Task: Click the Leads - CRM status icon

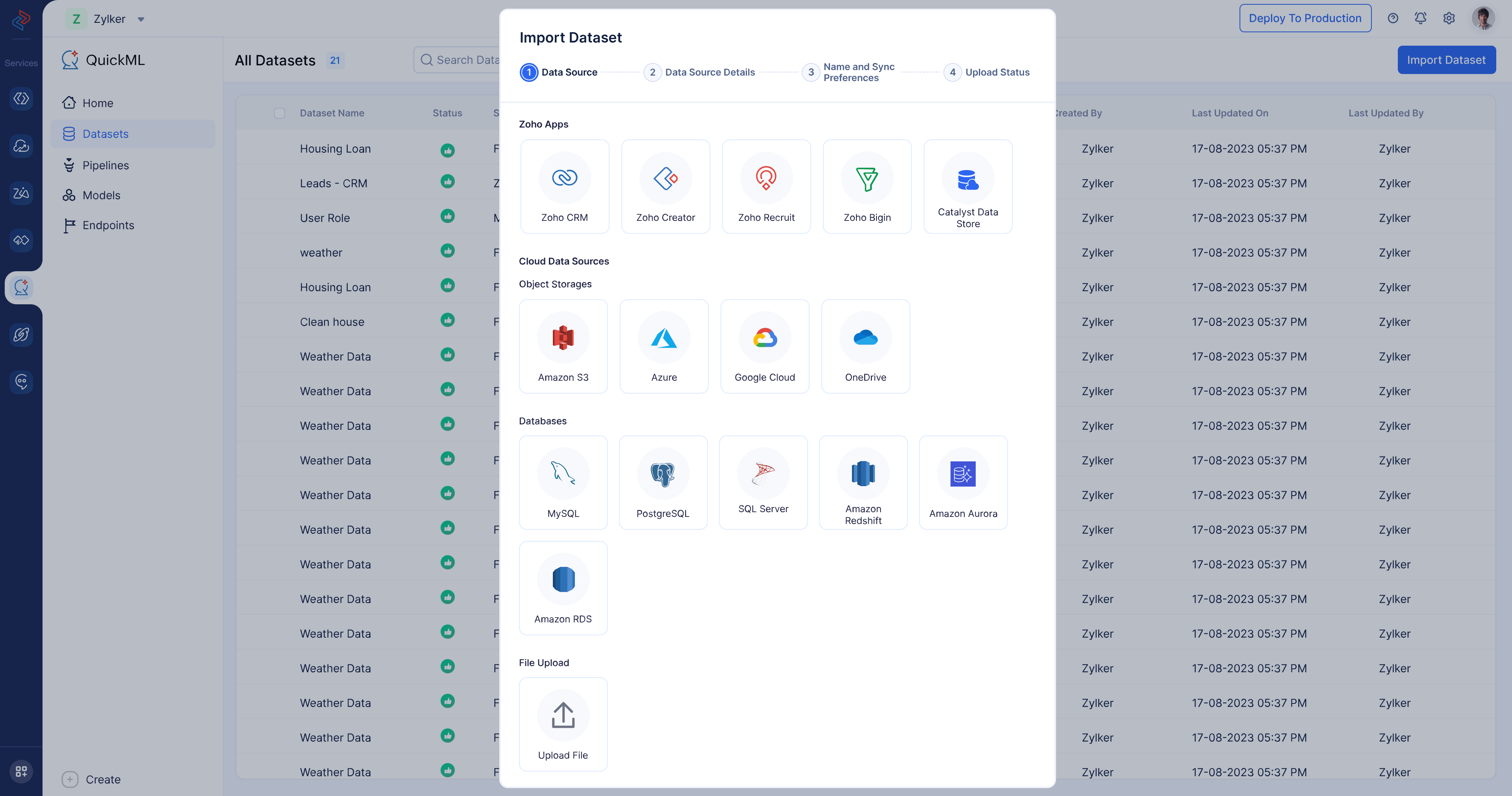Action: 447,181
